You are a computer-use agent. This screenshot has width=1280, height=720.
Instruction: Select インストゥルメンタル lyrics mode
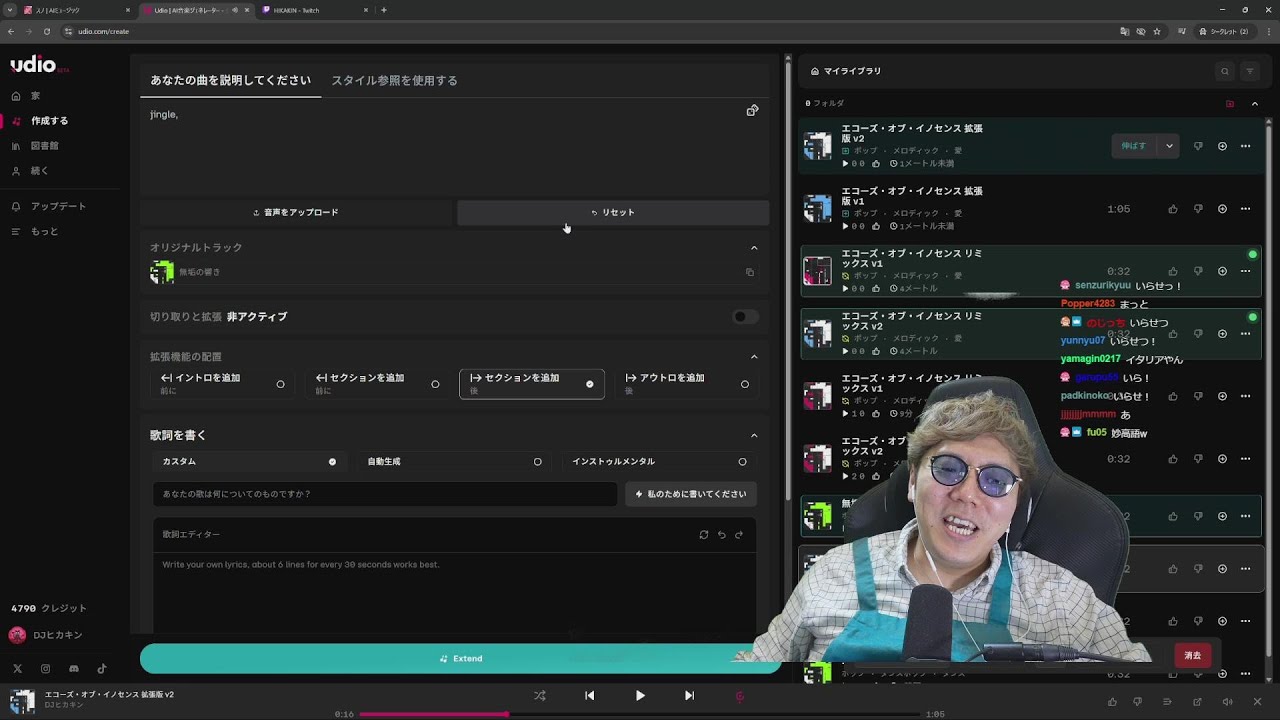click(x=659, y=462)
